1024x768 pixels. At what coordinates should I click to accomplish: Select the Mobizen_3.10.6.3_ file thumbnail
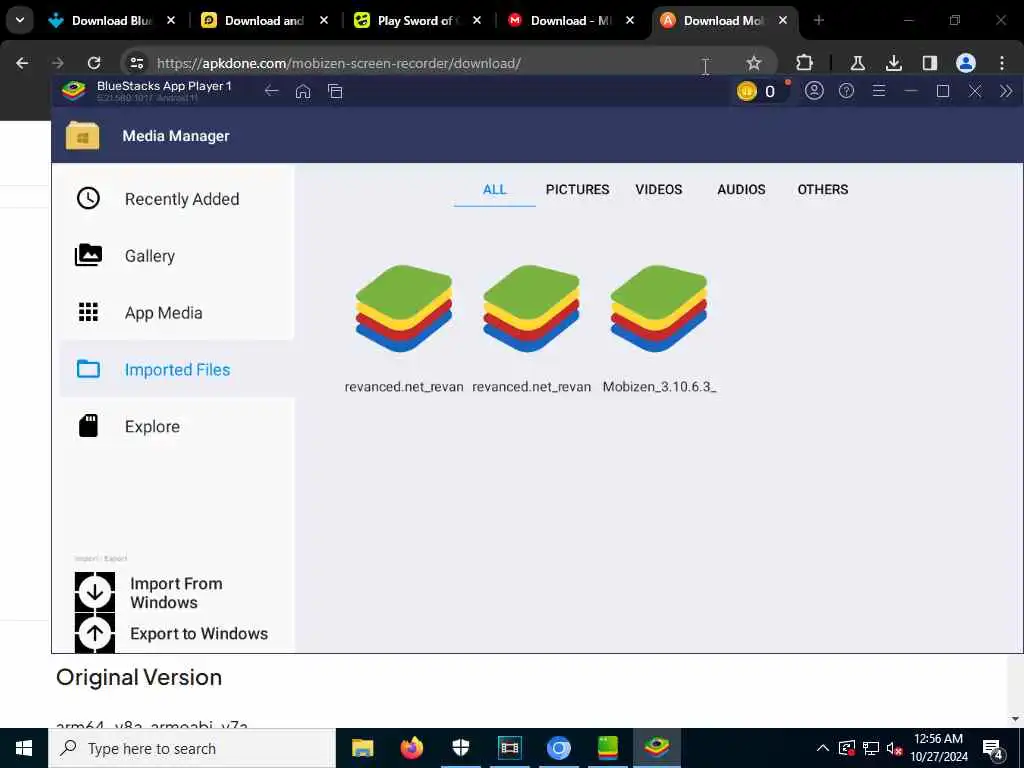[658, 309]
